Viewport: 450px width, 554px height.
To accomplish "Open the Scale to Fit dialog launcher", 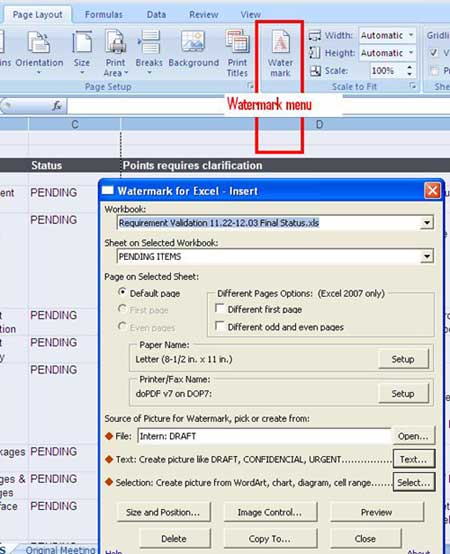I will (412, 86).
